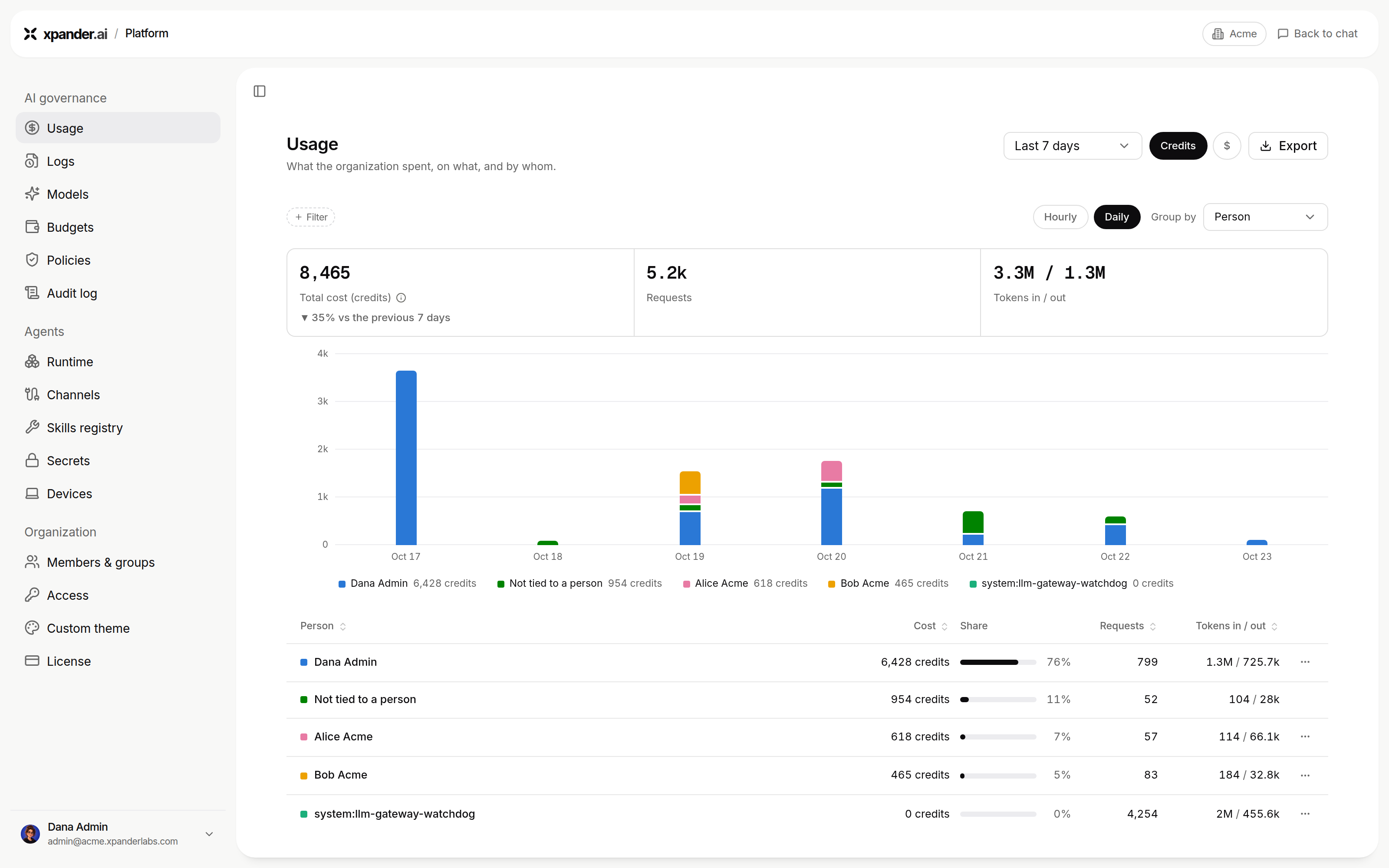Image resolution: width=1389 pixels, height=868 pixels.
Task: Select Hourly granularity
Action: tap(1060, 217)
